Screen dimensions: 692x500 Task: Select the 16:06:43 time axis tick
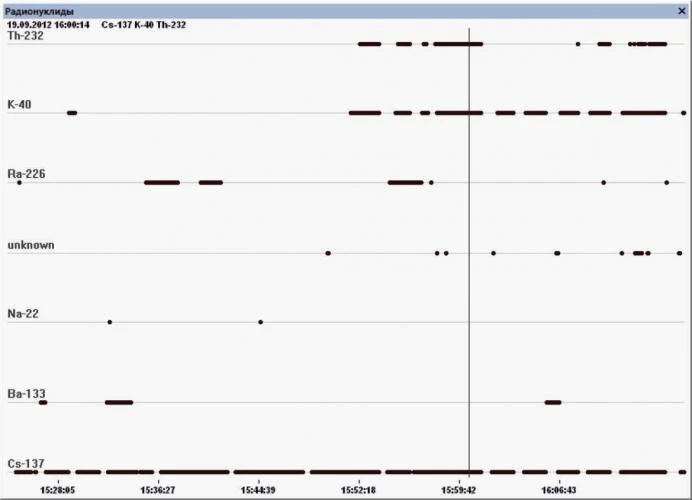click(559, 490)
